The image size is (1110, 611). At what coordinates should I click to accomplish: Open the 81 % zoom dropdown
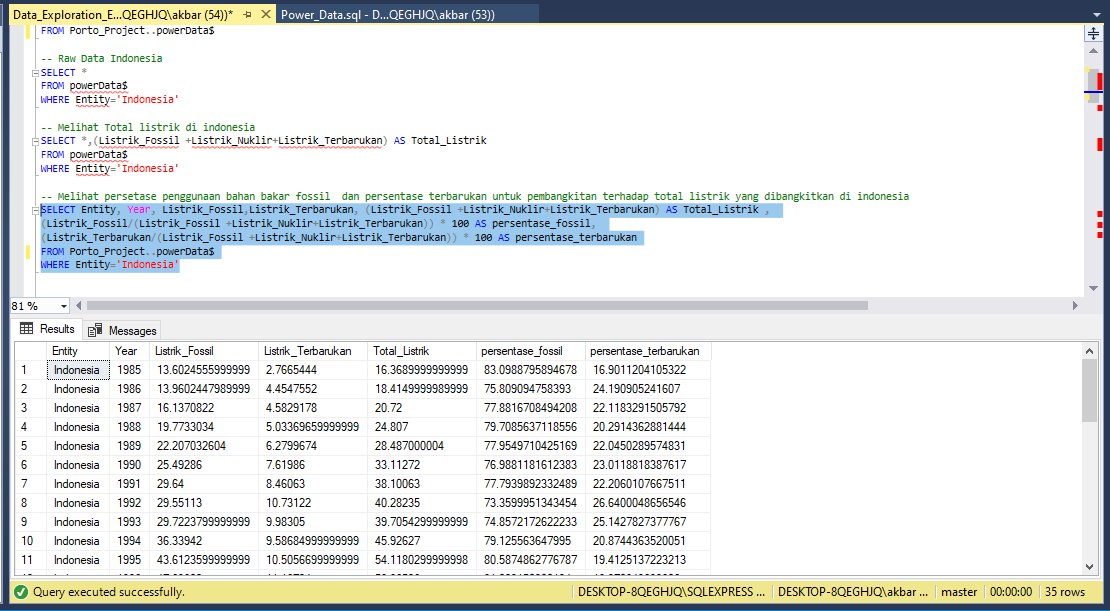pos(64,307)
